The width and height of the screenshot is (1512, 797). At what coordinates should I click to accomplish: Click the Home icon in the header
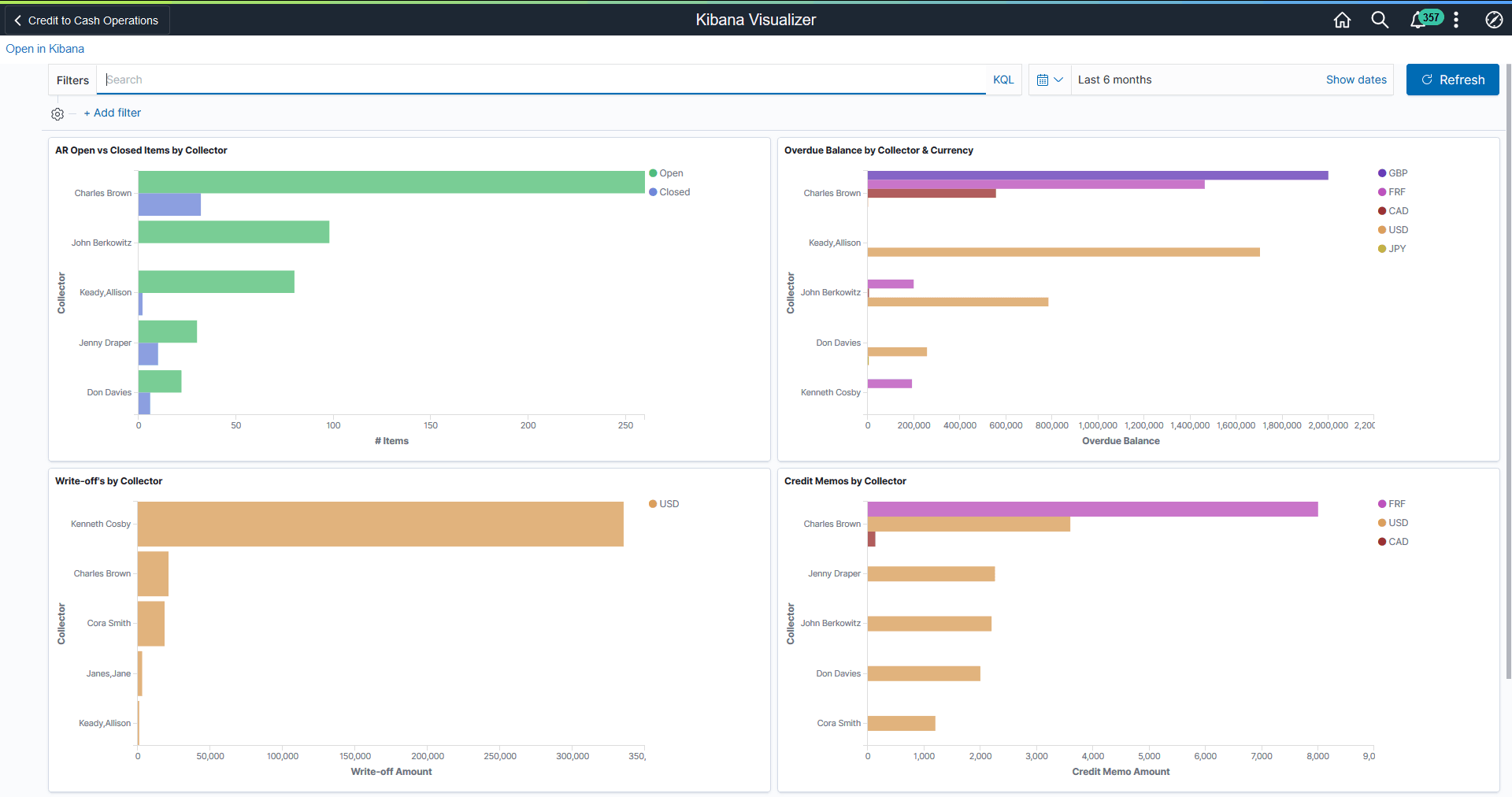point(1342,20)
